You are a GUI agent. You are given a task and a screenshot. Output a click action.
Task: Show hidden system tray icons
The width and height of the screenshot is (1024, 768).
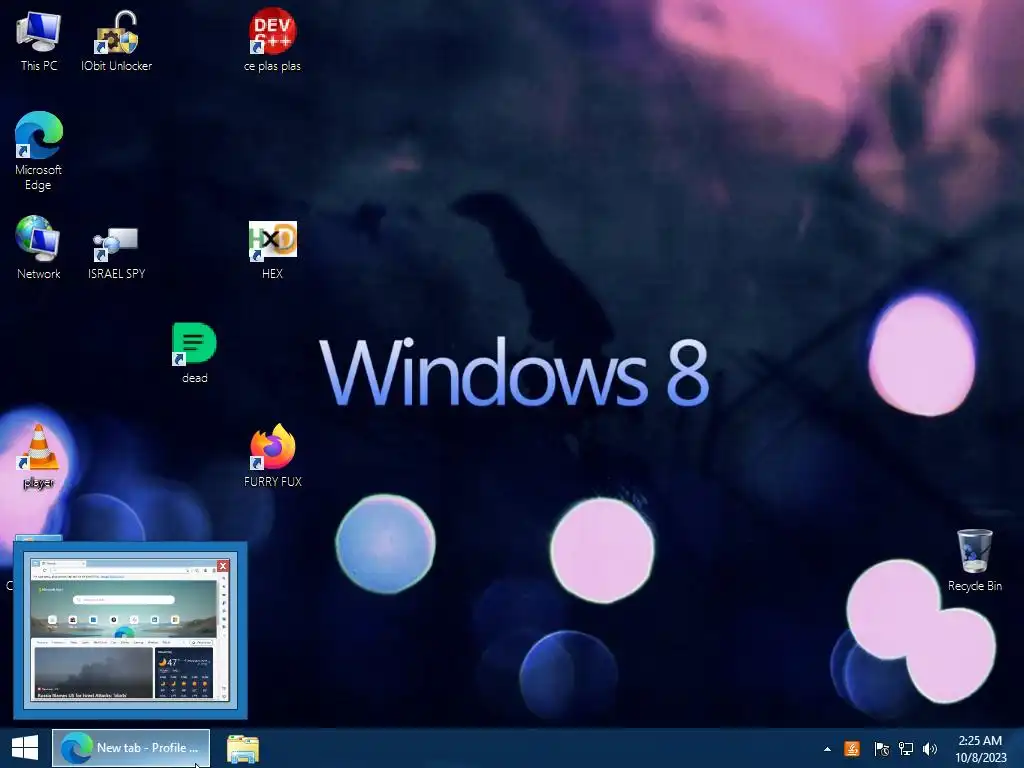point(827,749)
